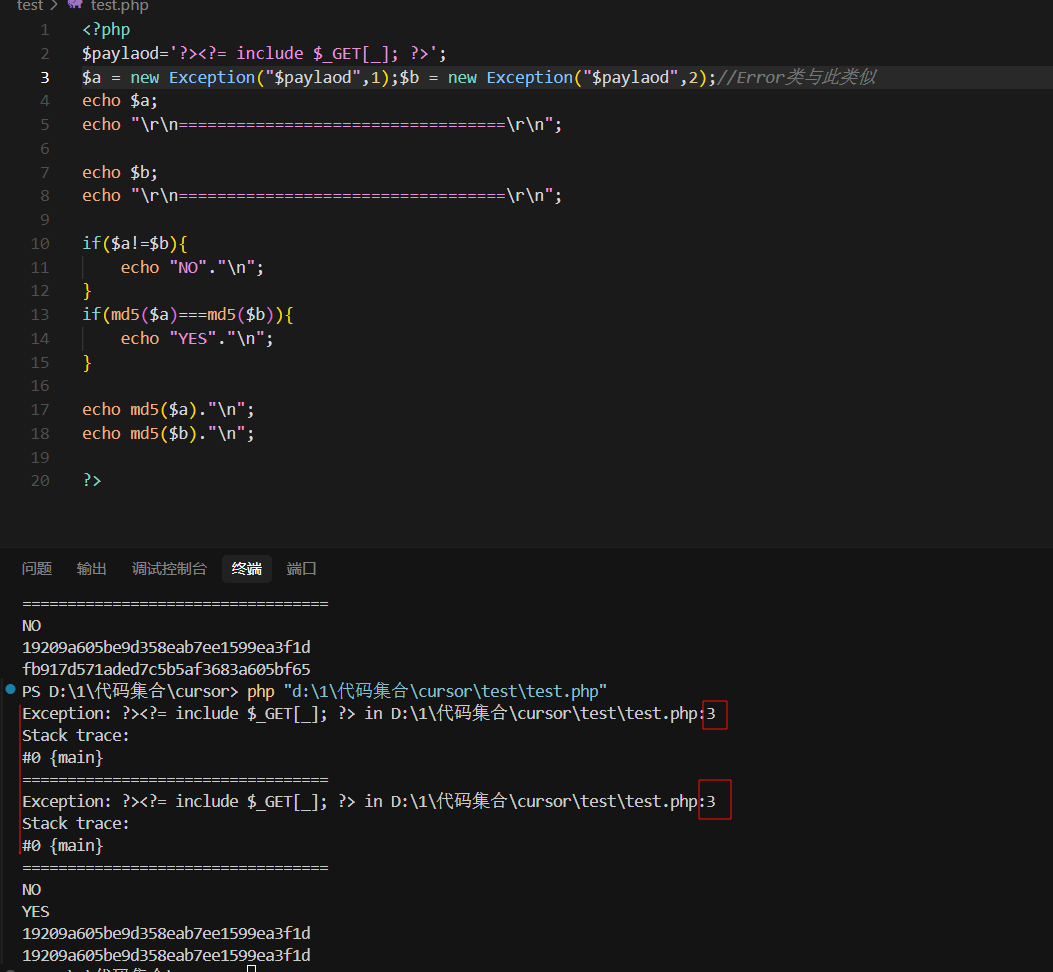Image resolution: width=1053 pixels, height=972 pixels.
Task: Show the 端口 panel tab
Action: tap(302, 569)
